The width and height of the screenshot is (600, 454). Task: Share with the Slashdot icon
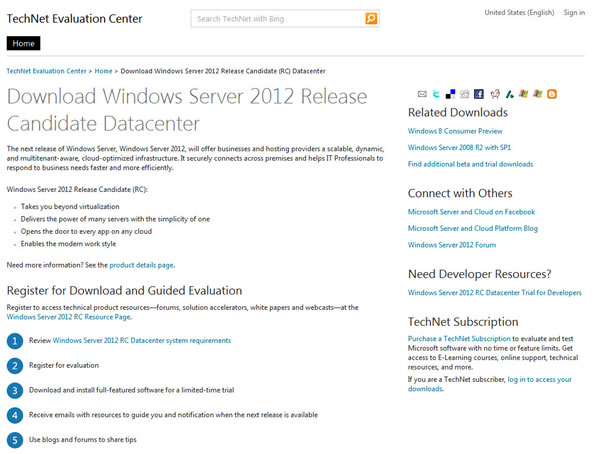509,94
